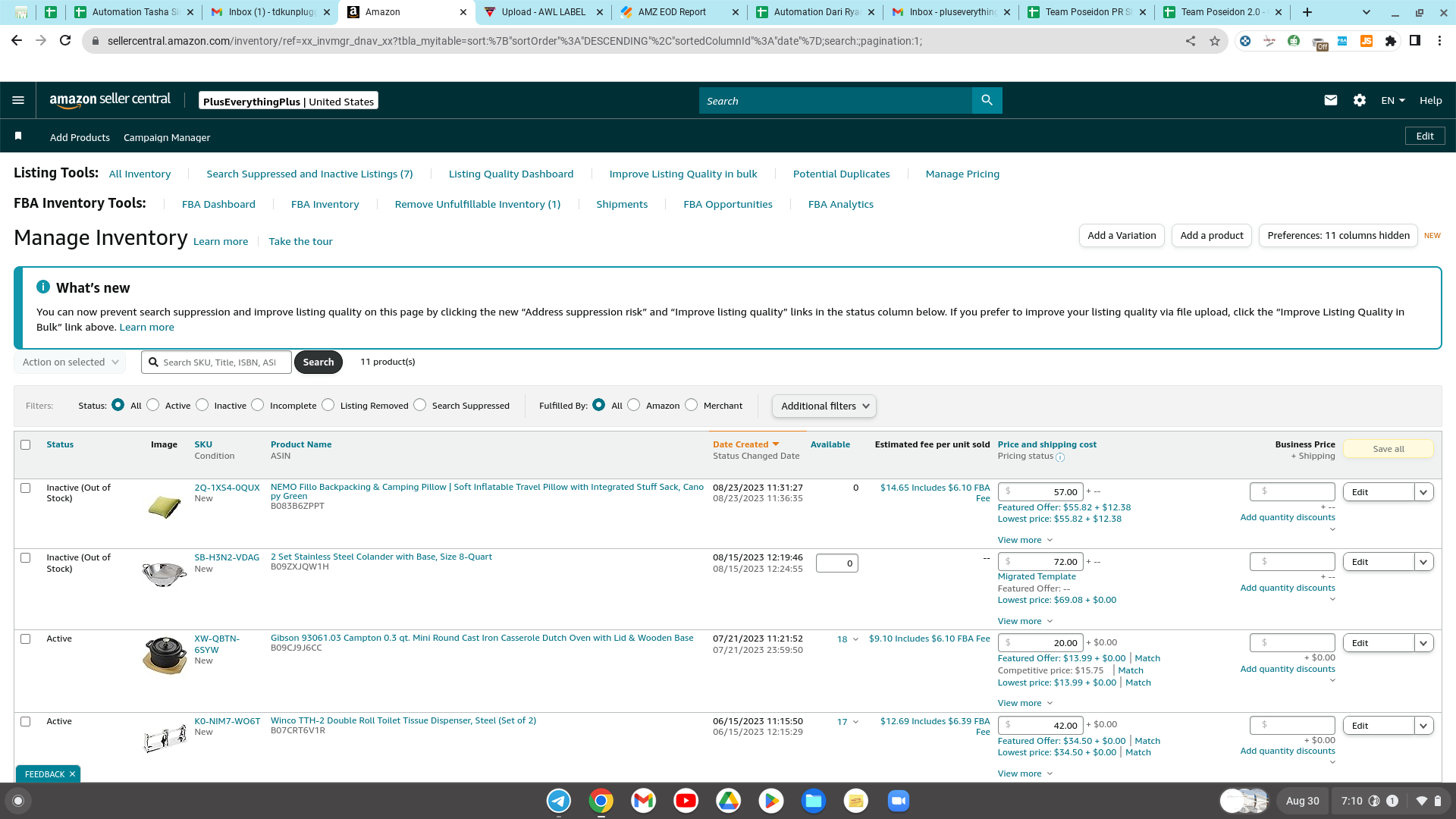This screenshot has height=819, width=1456.
Task: Click the Campaign Manager link
Action: point(167,137)
